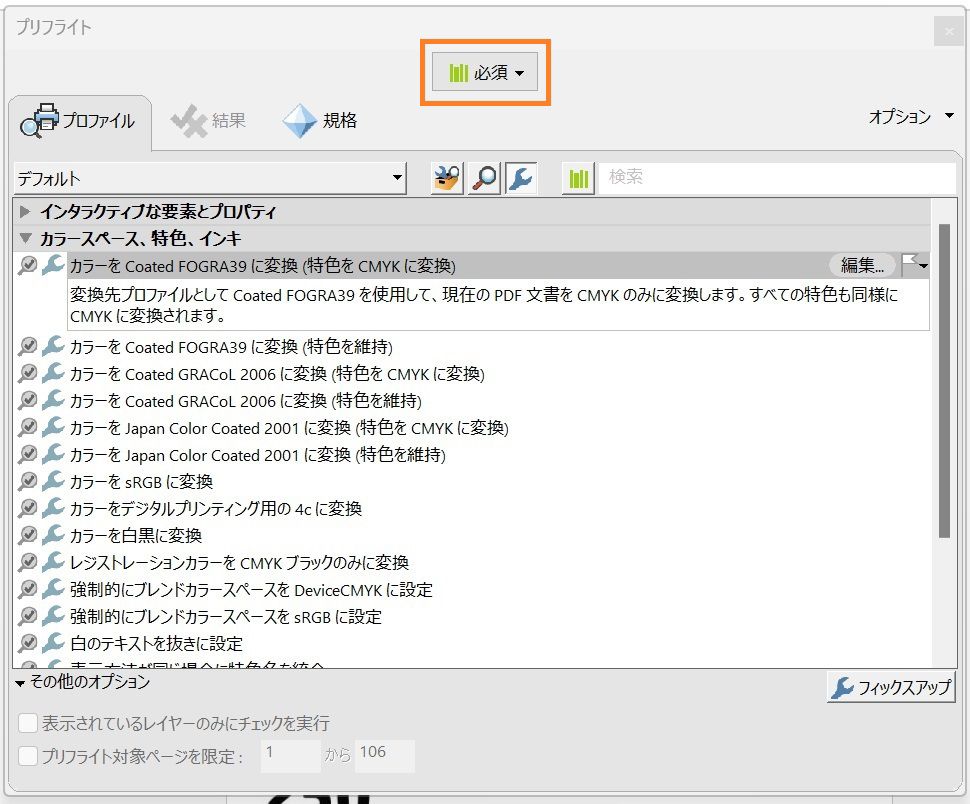Enable プリフライト対象ページを限定 checkbox
This screenshot has height=804, width=970.
click(x=28, y=756)
